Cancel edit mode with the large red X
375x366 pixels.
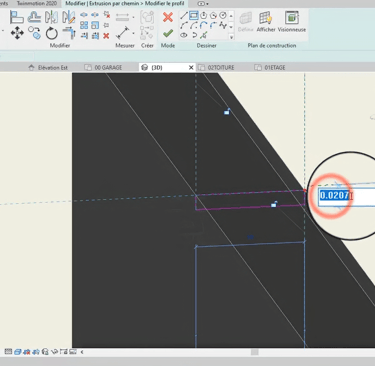point(168,17)
